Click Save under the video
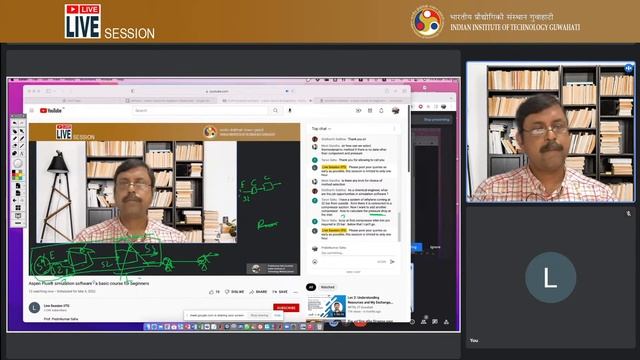Viewport: 640px width, 360px height. pyautogui.click(x=280, y=292)
